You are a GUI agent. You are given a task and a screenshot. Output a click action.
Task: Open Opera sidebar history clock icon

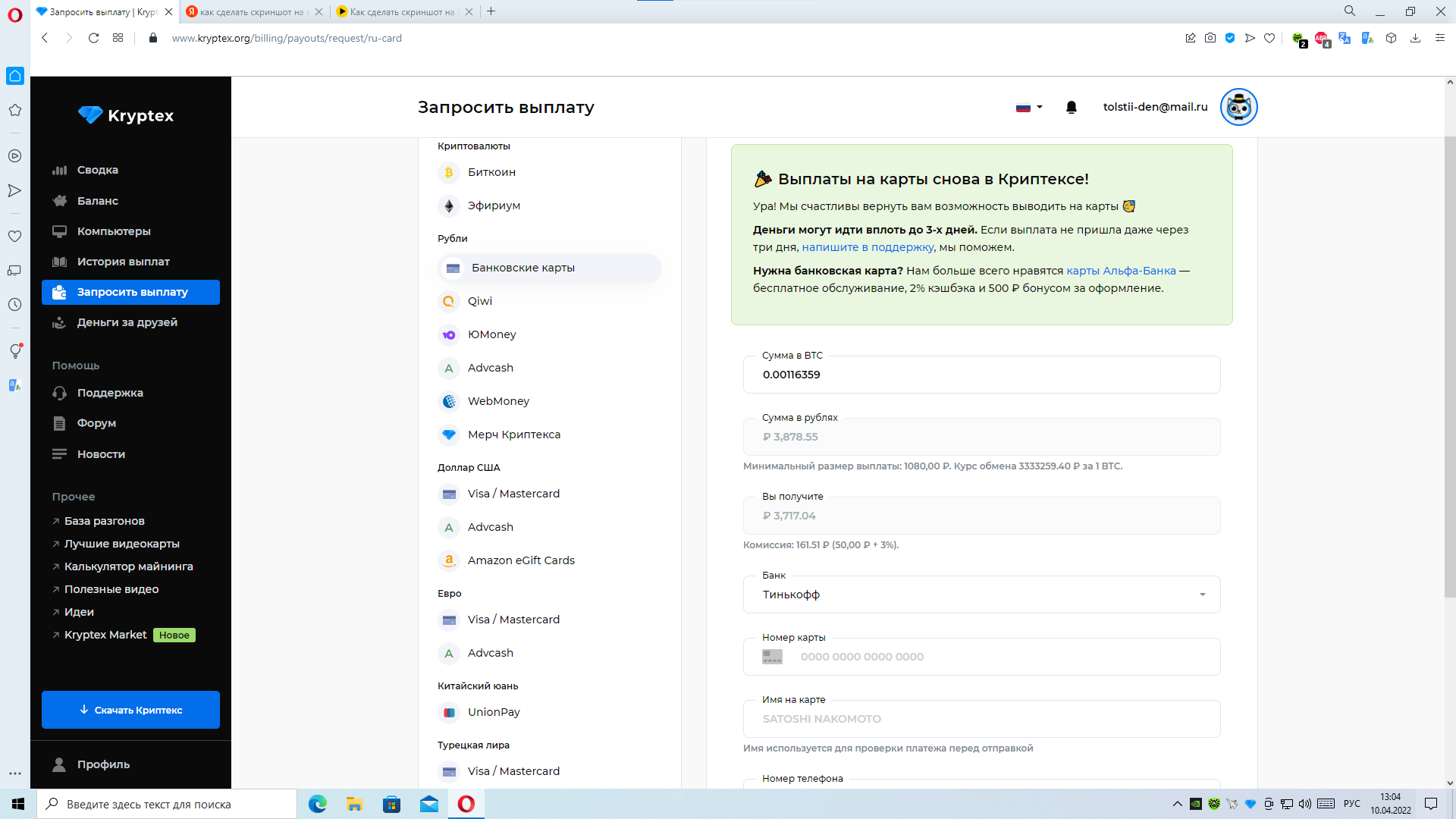point(14,305)
